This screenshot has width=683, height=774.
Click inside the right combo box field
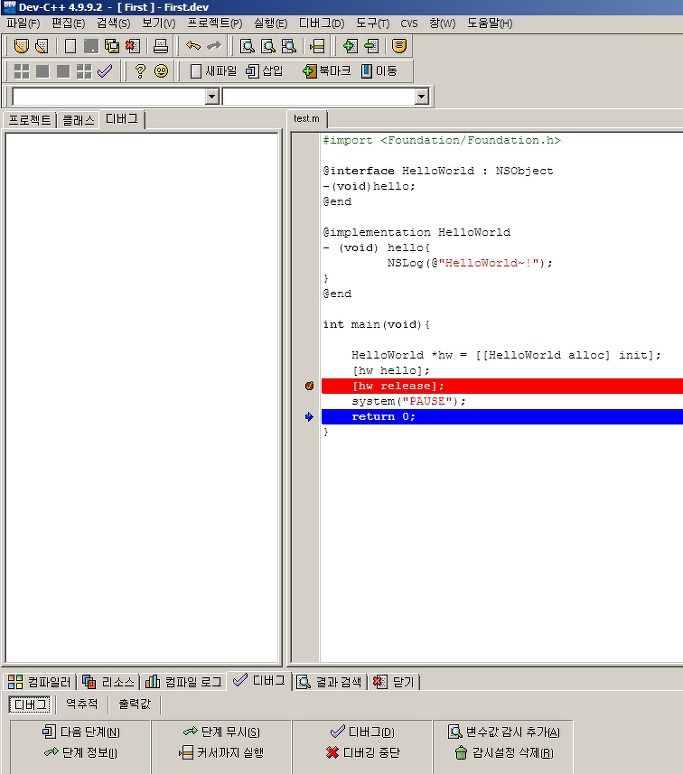319,96
